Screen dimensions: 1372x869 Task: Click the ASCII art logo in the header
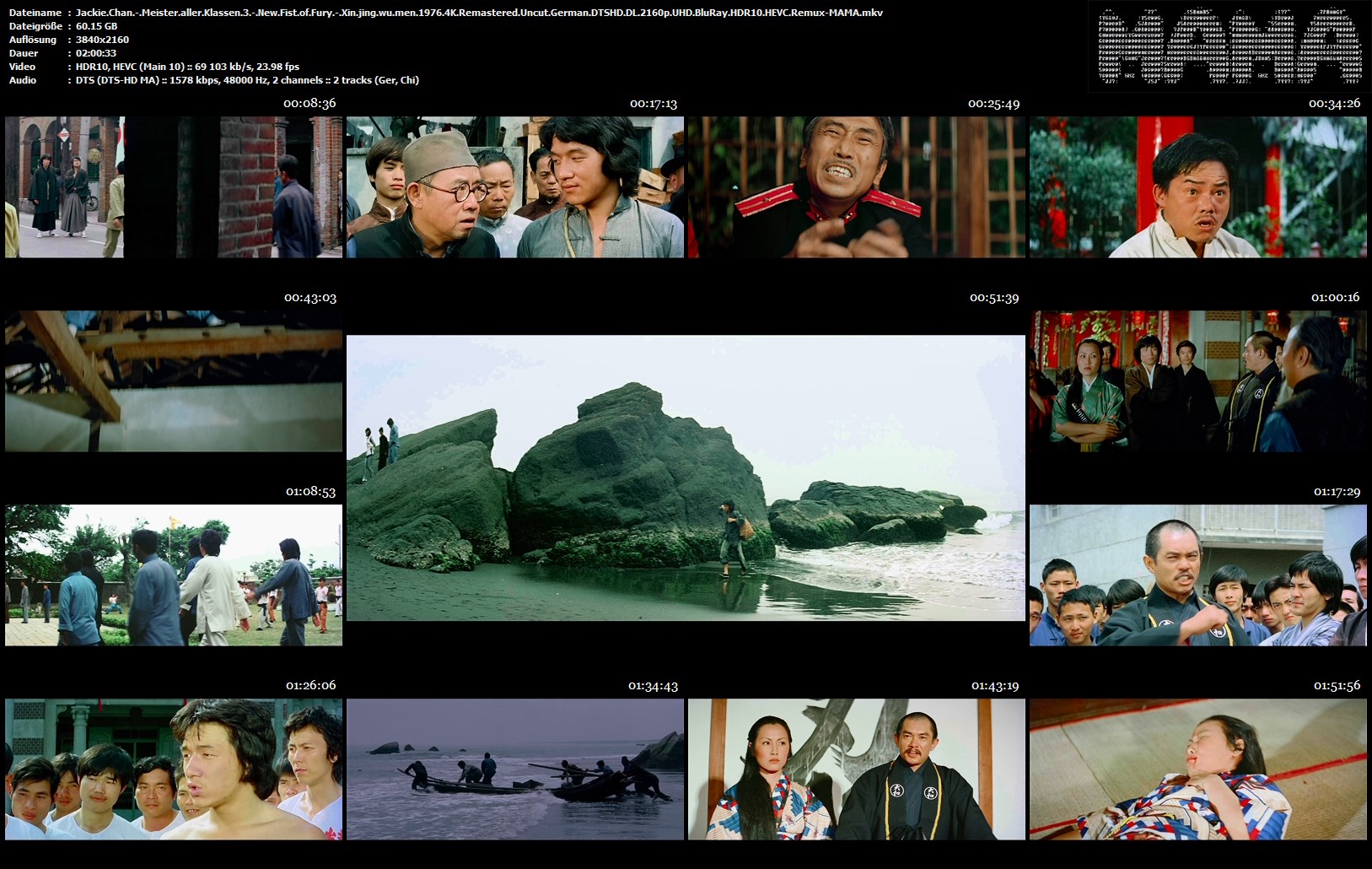click(x=1229, y=46)
